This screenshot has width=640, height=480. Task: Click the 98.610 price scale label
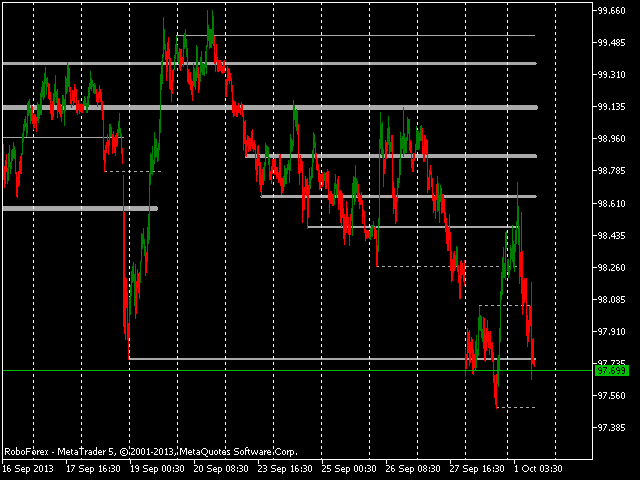(x=611, y=203)
